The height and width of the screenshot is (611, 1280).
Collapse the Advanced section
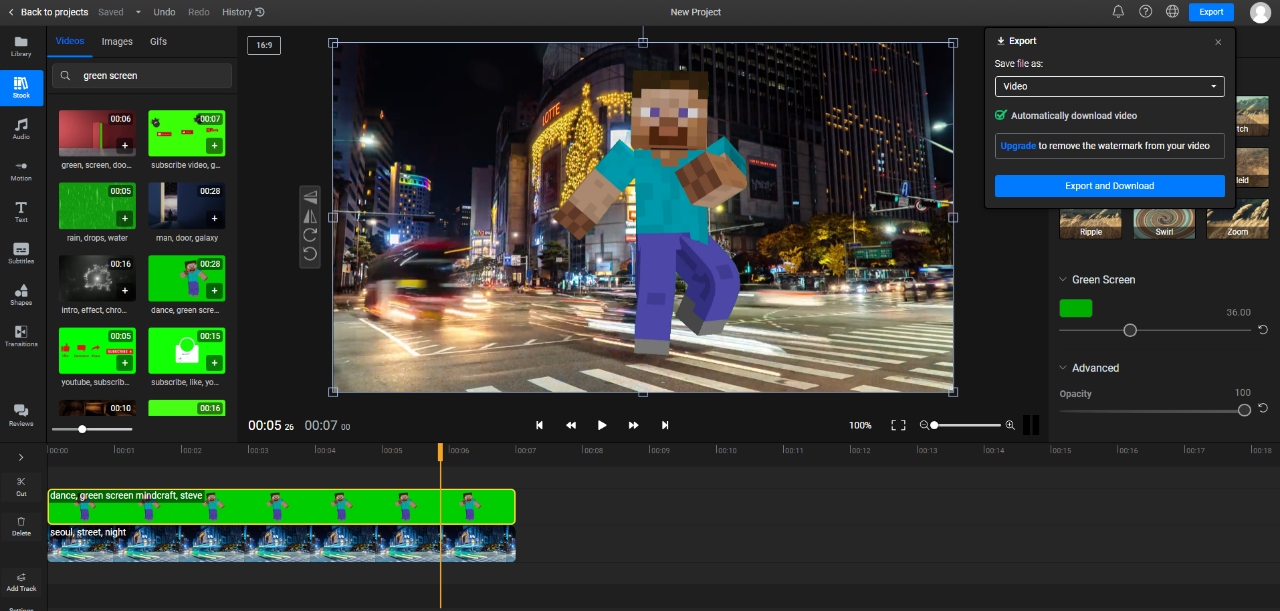(x=1061, y=368)
